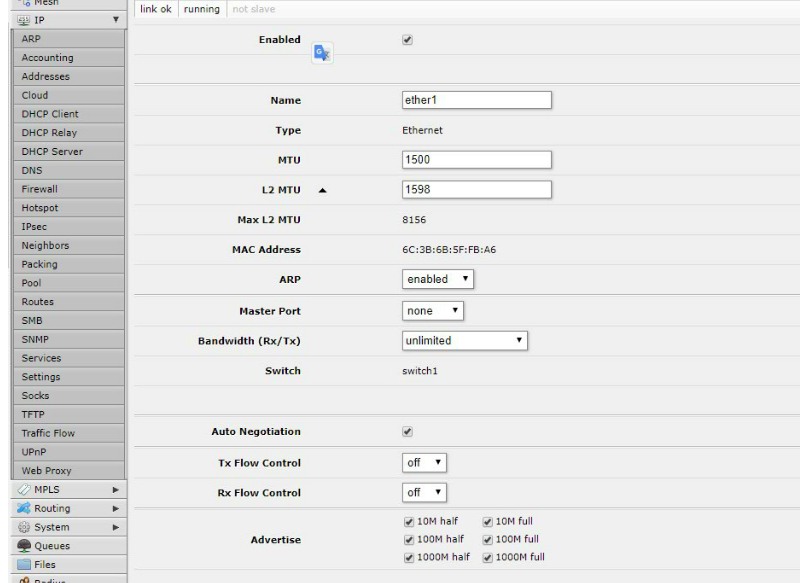Toggle the Enabled checkbox
The height and width of the screenshot is (583, 800).
point(407,41)
